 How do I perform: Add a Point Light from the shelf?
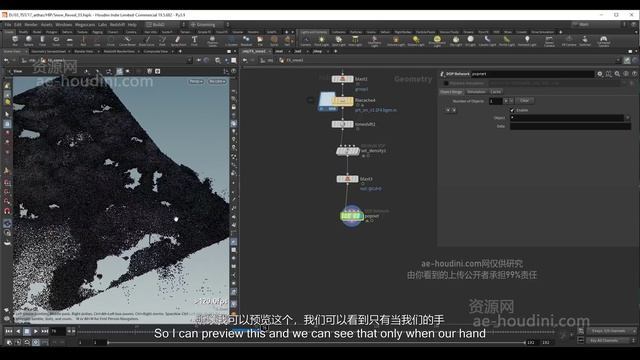click(322, 41)
